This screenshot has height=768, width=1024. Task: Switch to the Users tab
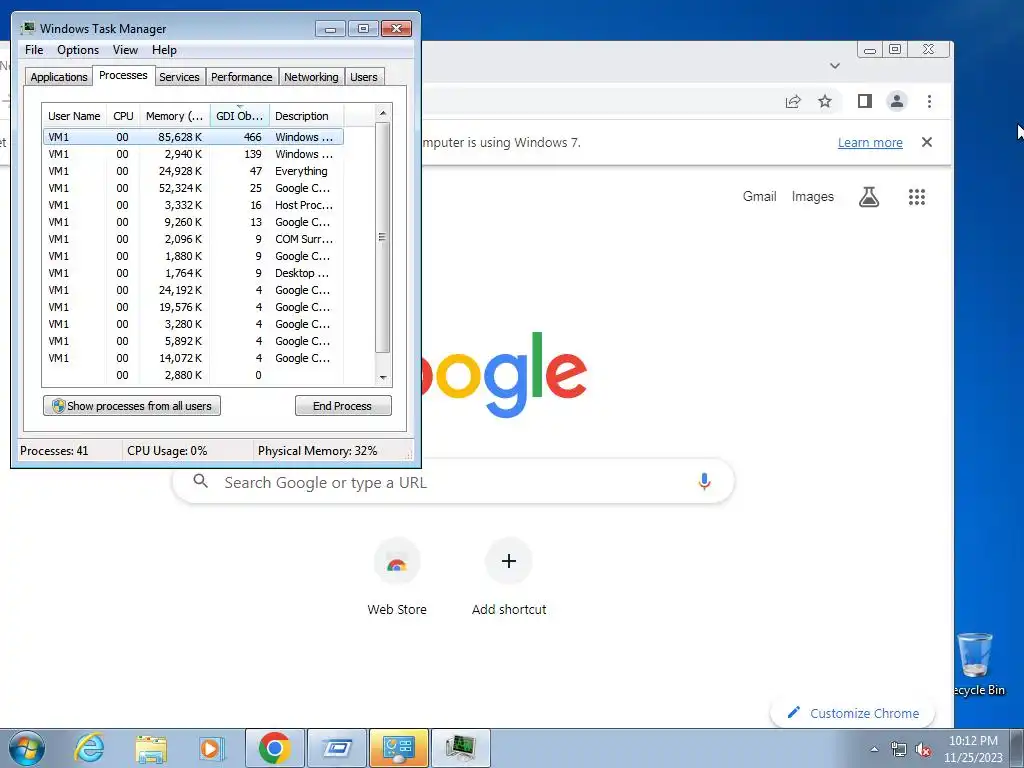coord(364,77)
